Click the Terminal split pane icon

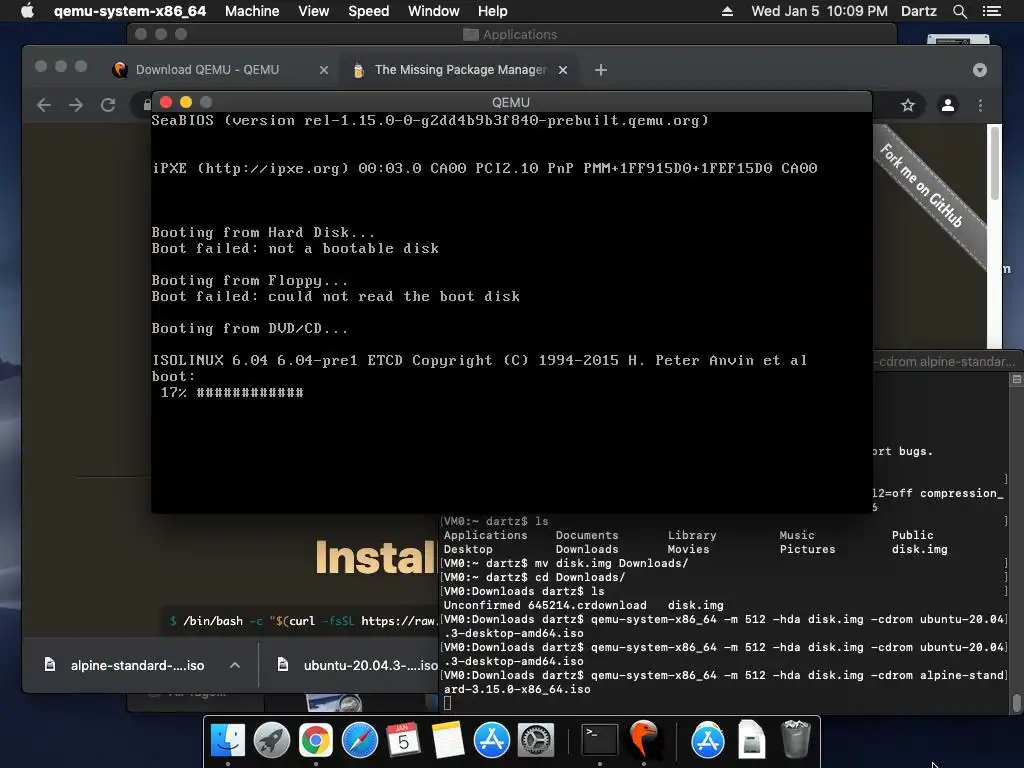(x=1016, y=379)
